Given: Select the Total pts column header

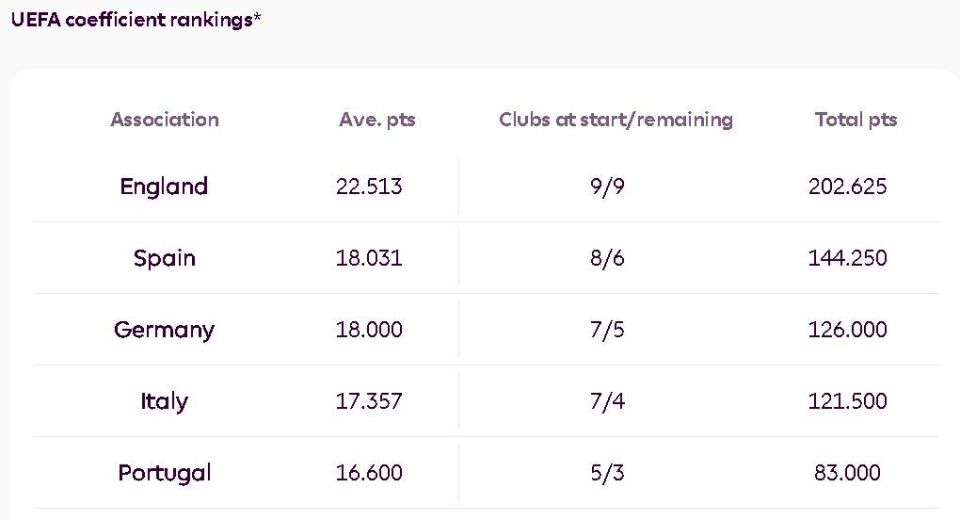Looking at the screenshot, I should [x=856, y=120].
